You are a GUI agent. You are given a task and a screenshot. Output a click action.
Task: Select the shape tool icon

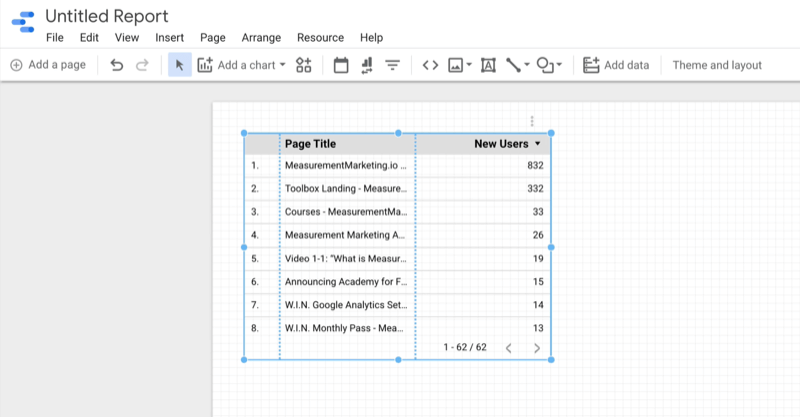(545, 65)
